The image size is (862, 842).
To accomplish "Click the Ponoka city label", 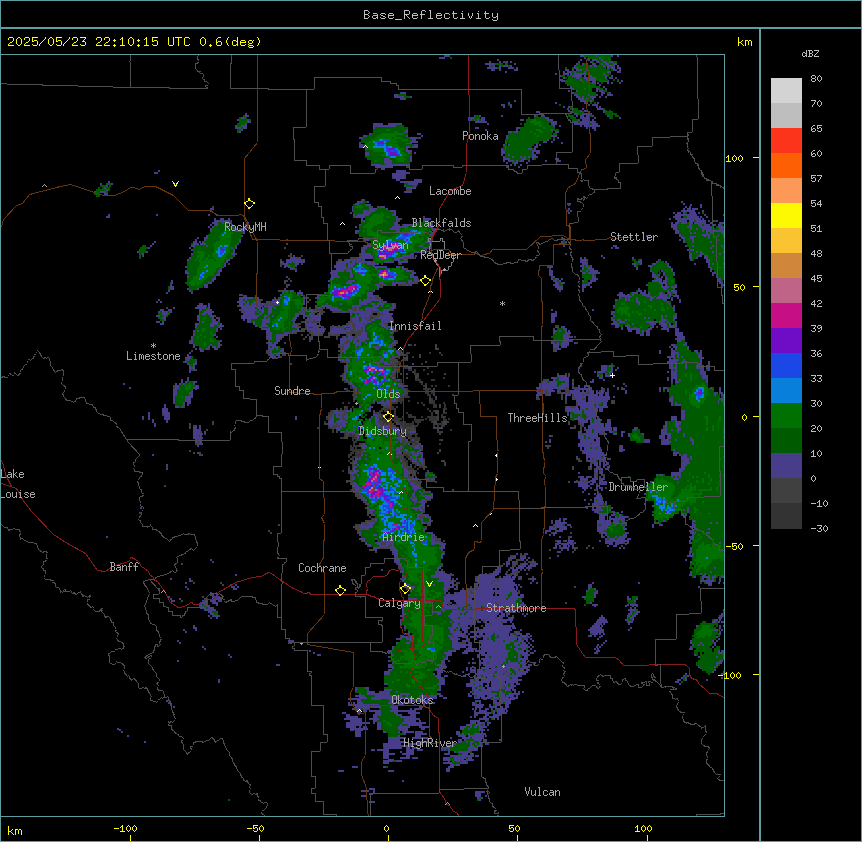I will [x=480, y=136].
